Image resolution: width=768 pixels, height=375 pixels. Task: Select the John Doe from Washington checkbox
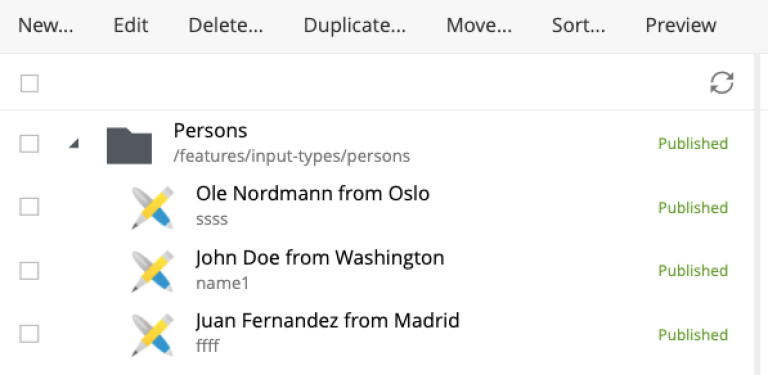[x=29, y=271]
